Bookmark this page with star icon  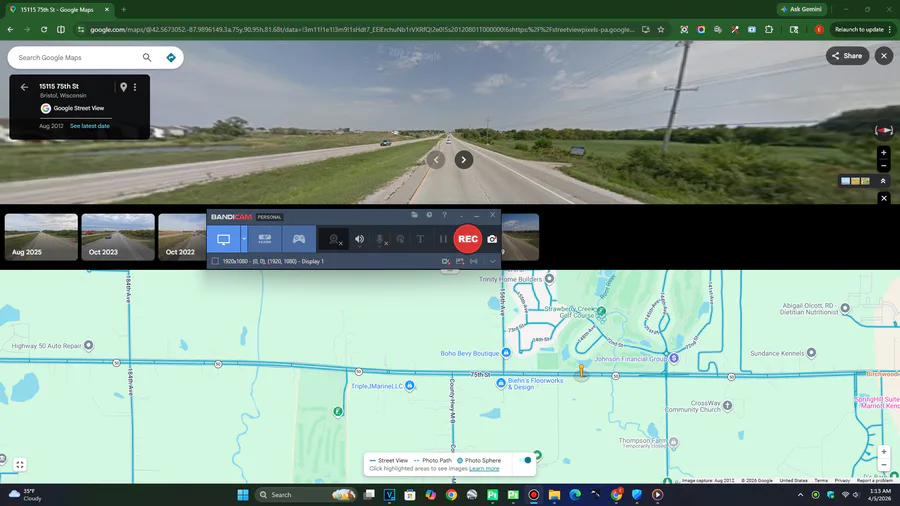pyautogui.click(x=661, y=29)
